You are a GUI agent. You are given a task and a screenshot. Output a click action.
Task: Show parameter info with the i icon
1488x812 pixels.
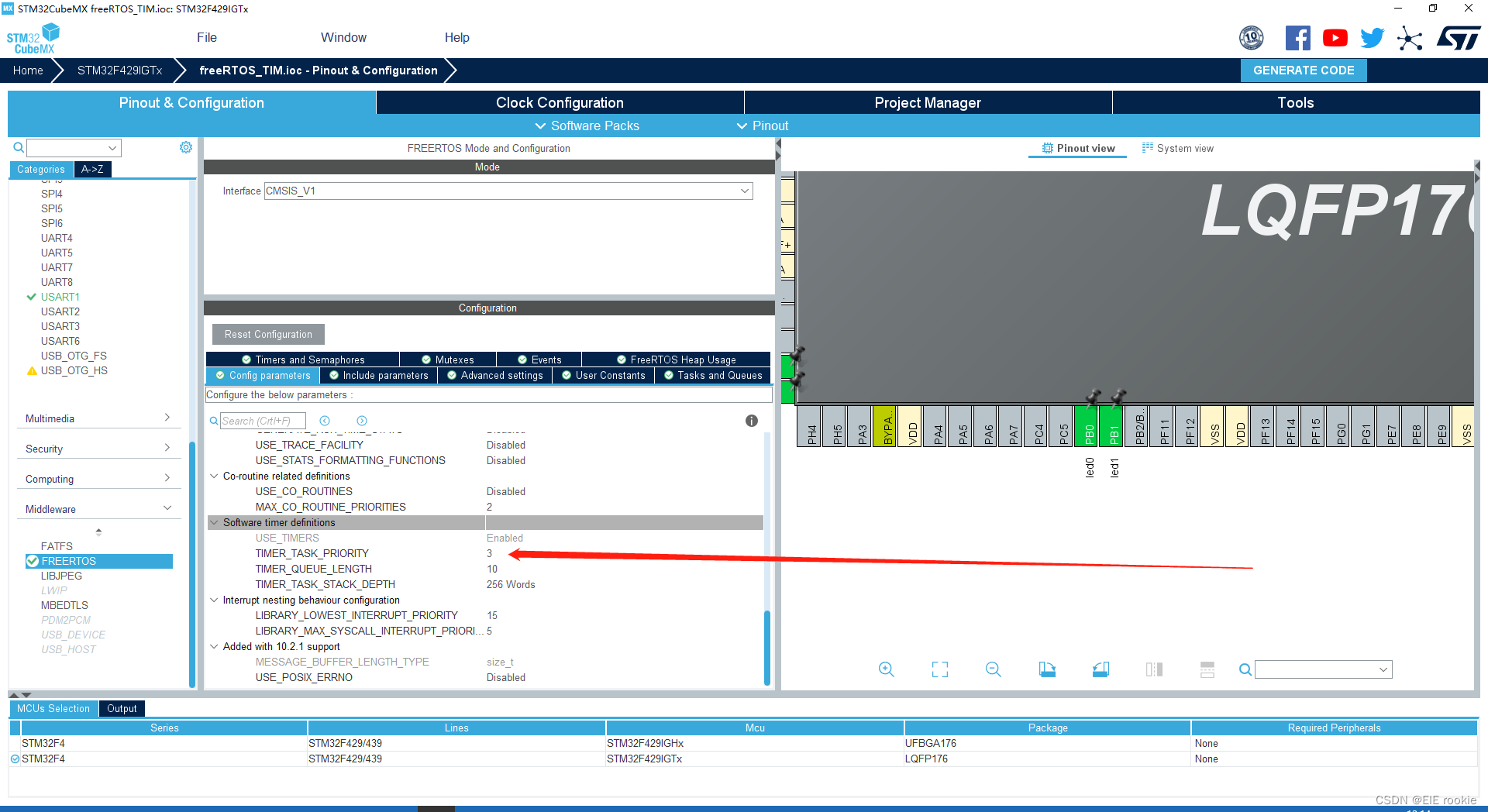tap(752, 421)
